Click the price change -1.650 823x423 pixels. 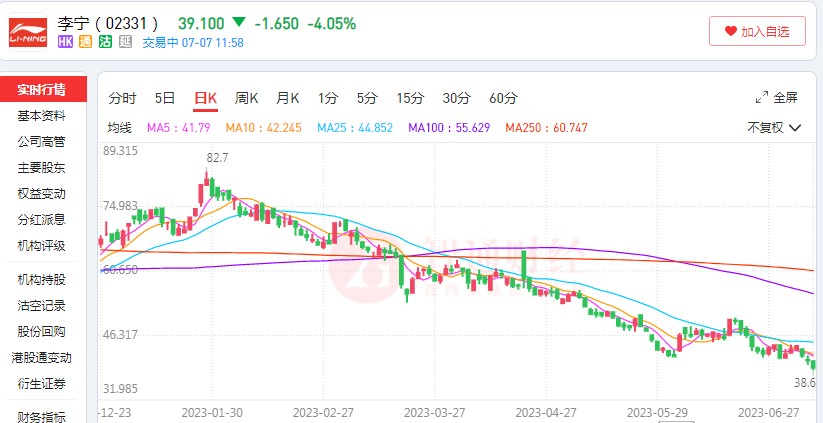point(277,24)
